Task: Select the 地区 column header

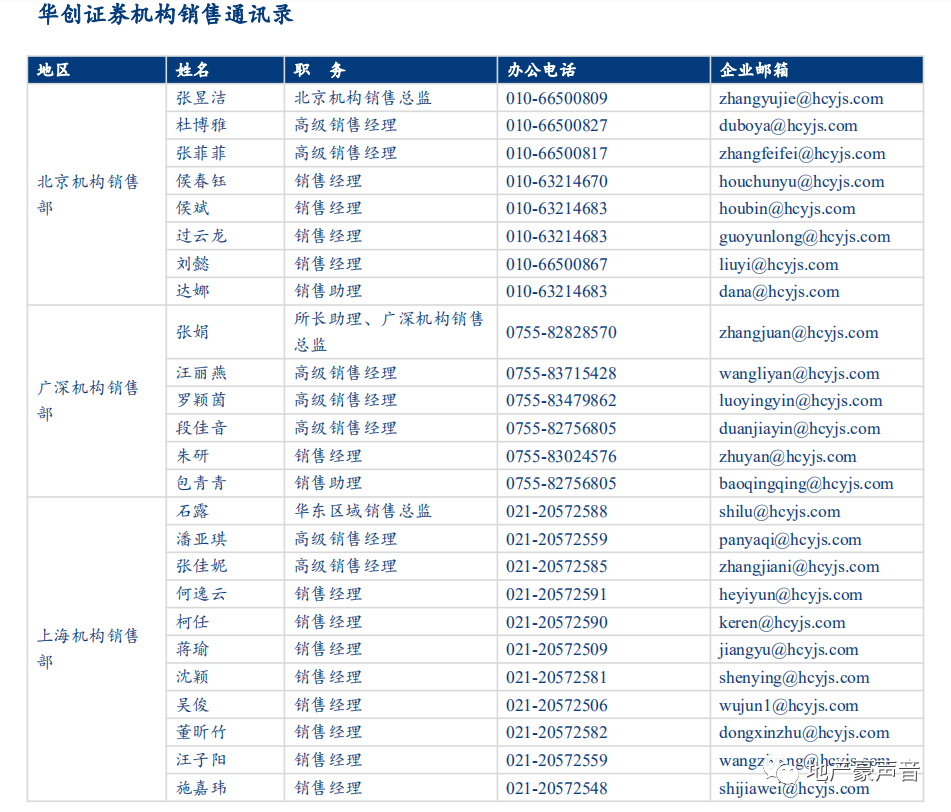Action: [x=54, y=70]
